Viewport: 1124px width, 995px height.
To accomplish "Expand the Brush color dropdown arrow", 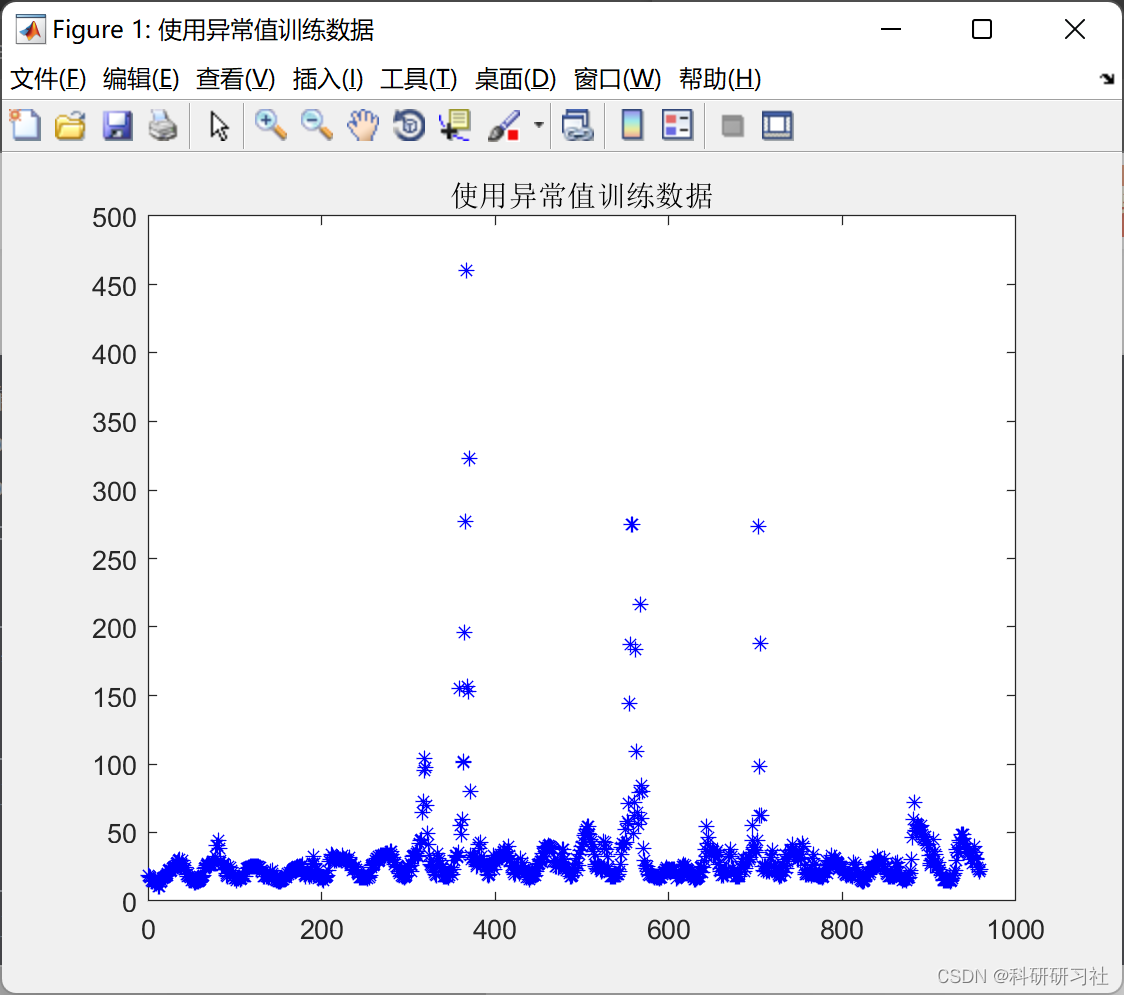I will [539, 125].
